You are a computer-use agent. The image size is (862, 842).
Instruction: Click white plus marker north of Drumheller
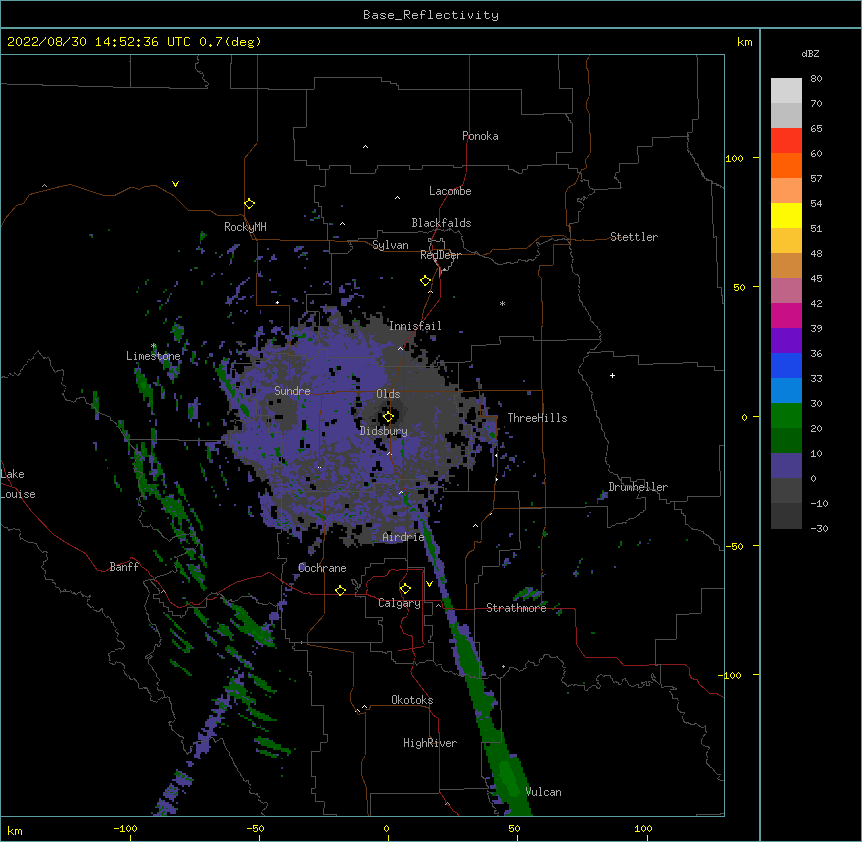tap(612, 375)
